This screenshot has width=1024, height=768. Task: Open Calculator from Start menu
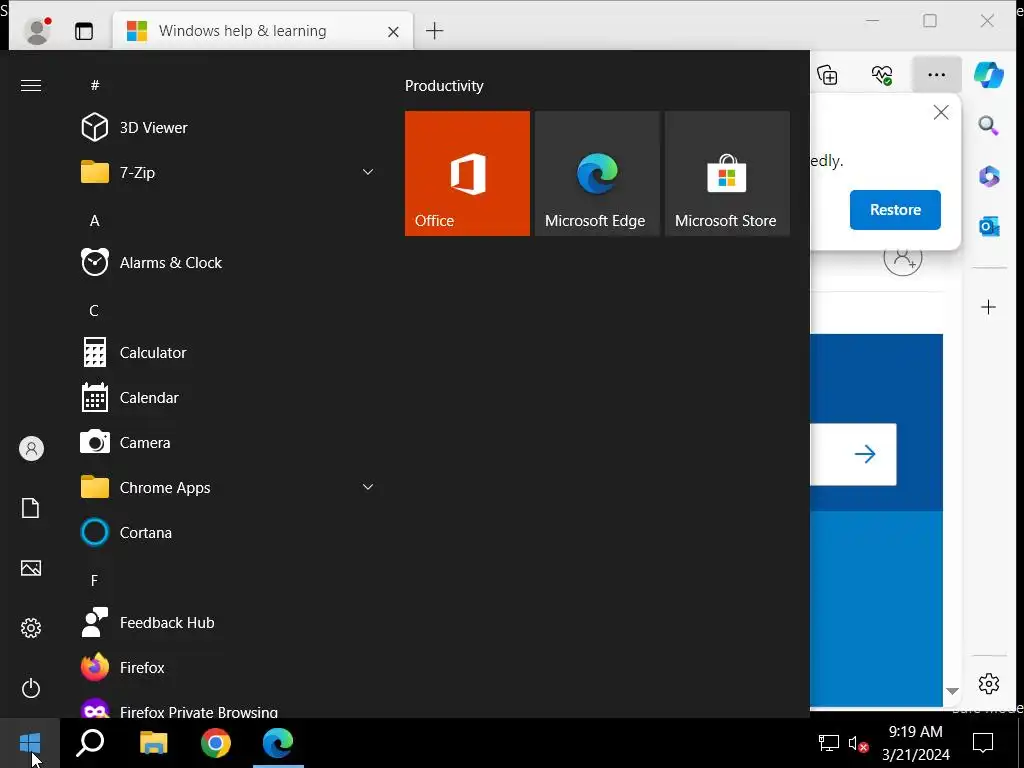click(x=229, y=353)
